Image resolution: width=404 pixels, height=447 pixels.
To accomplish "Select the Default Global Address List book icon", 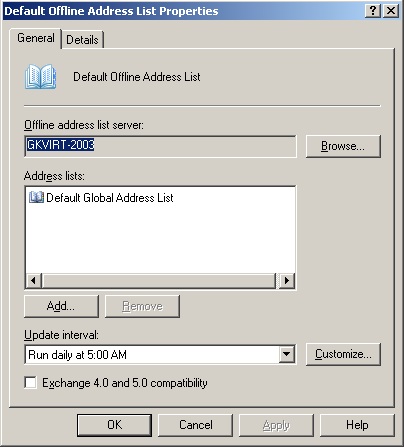I will coord(36,197).
